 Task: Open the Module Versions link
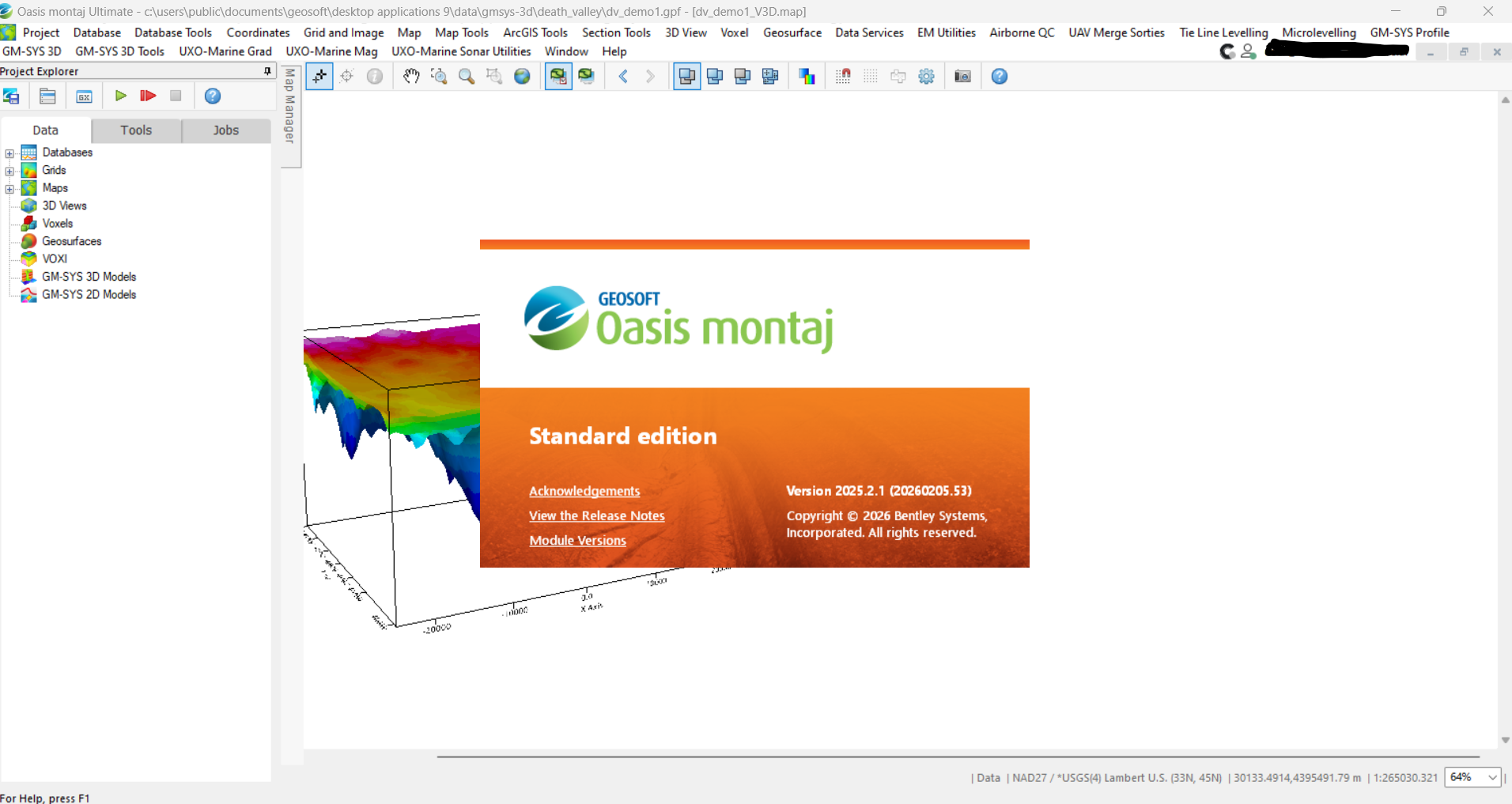577,541
